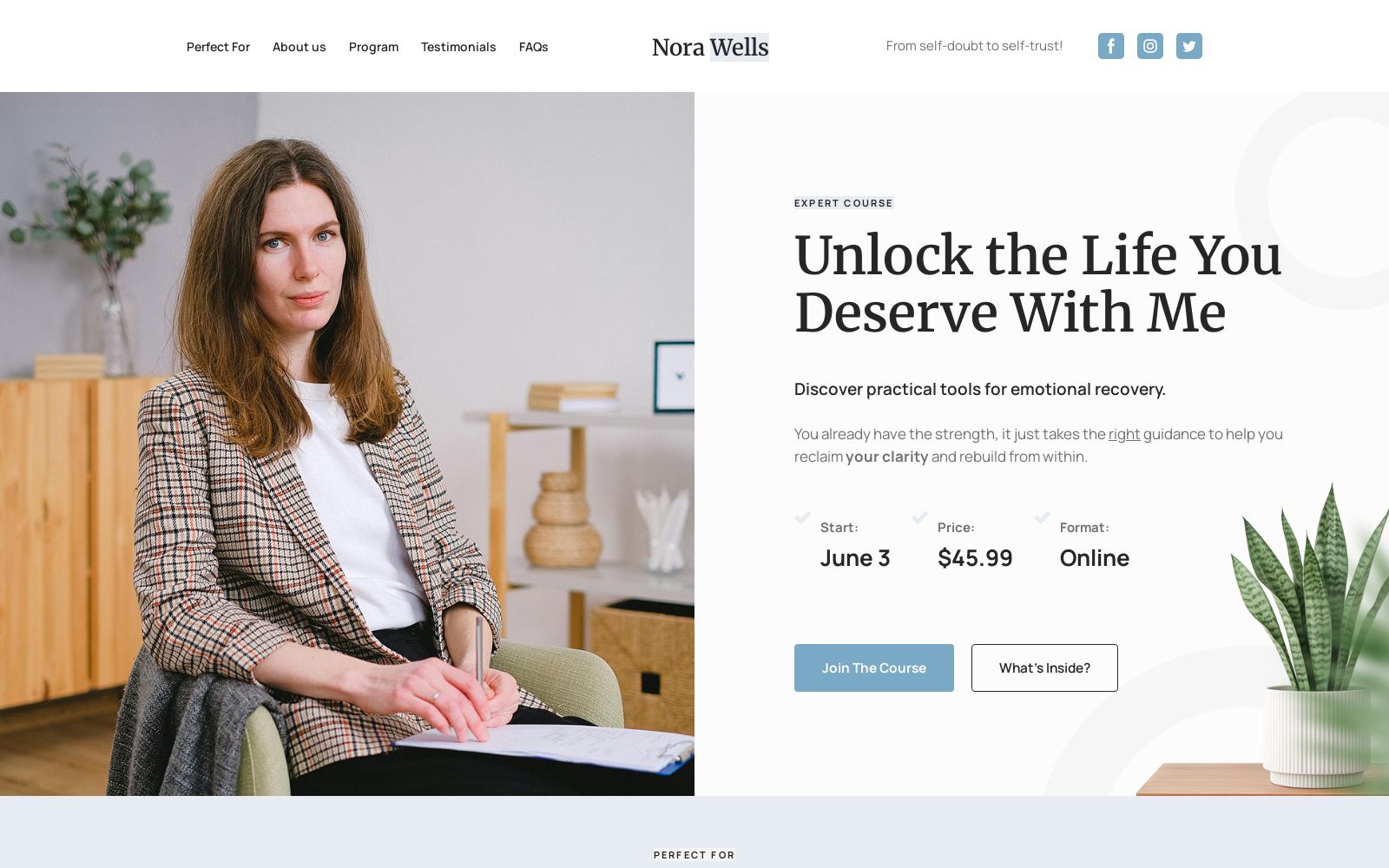Open the About us menu item
This screenshot has width=1389, height=868.
[x=300, y=47]
